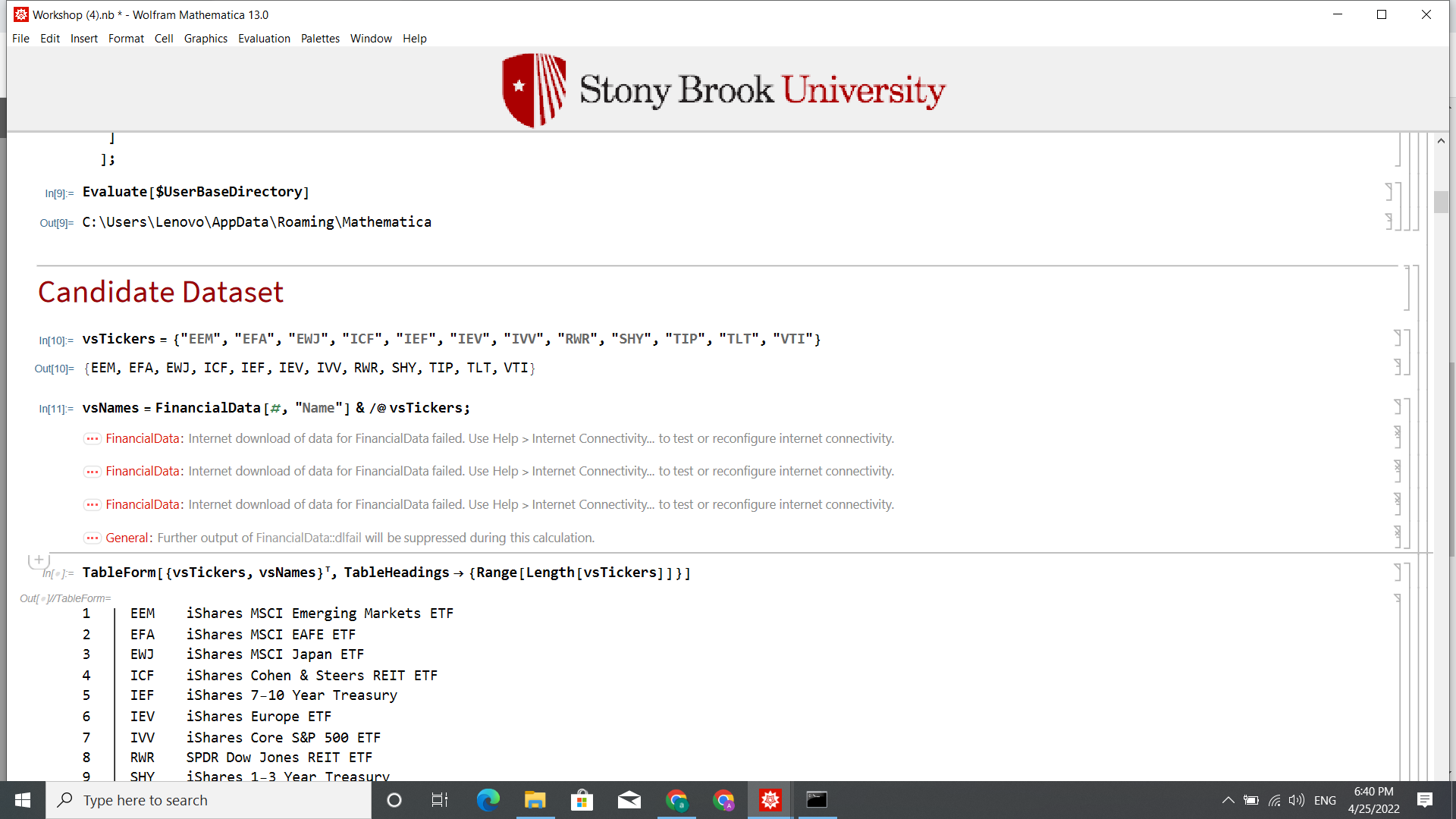Open the Evaluation menu
The height and width of the screenshot is (819, 1456).
(264, 38)
